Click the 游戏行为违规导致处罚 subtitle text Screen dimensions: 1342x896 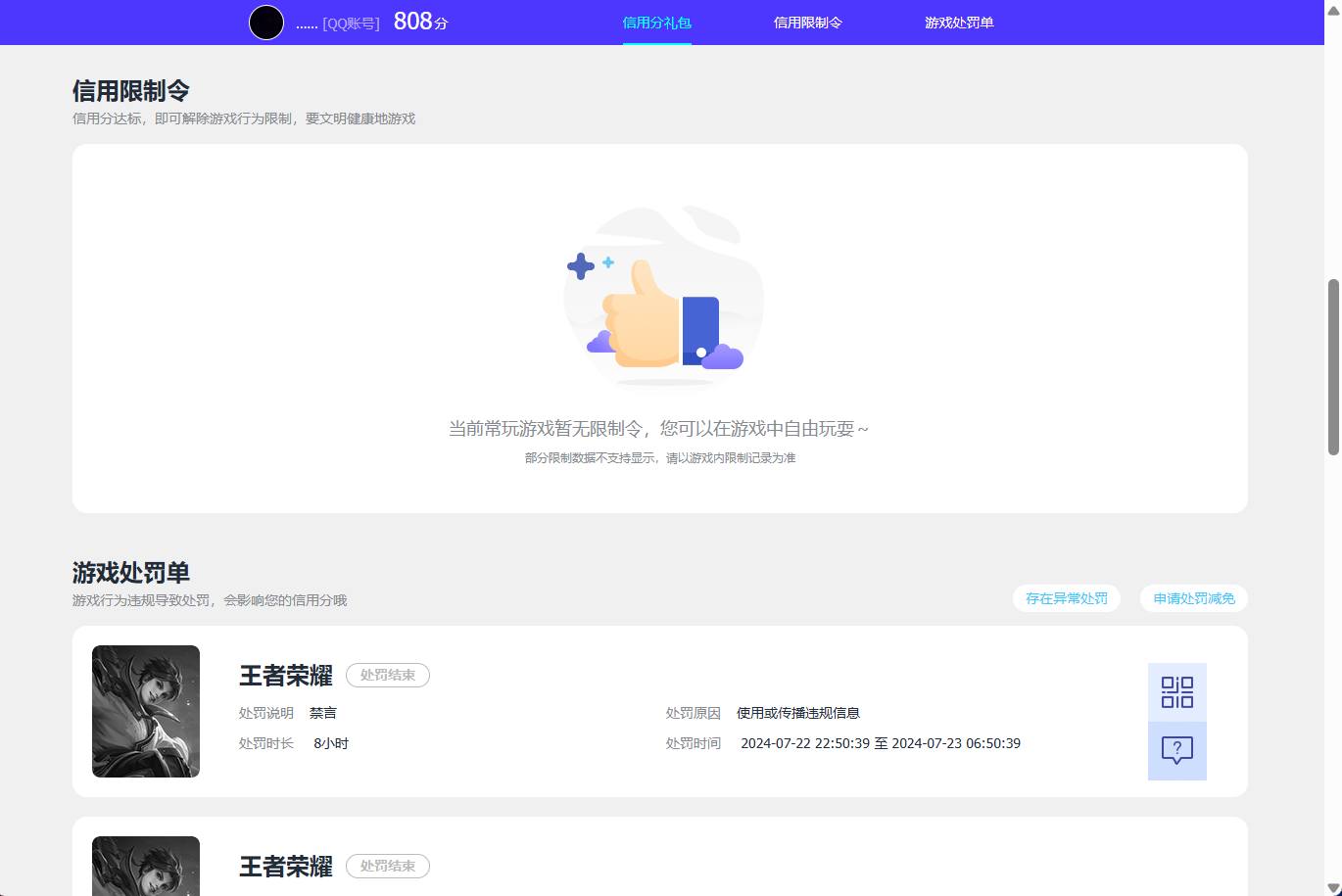point(210,600)
